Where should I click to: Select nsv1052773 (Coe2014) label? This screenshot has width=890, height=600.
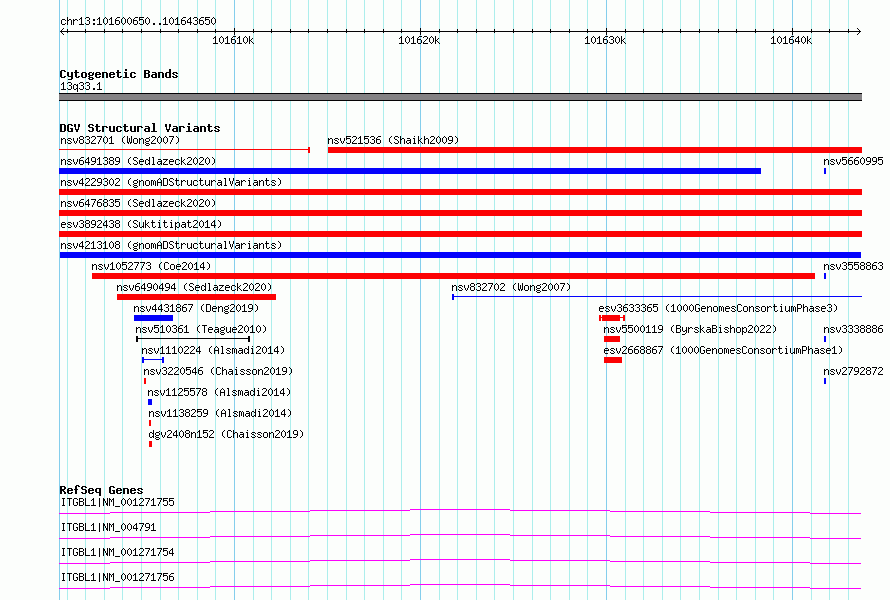(x=151, y=266)
